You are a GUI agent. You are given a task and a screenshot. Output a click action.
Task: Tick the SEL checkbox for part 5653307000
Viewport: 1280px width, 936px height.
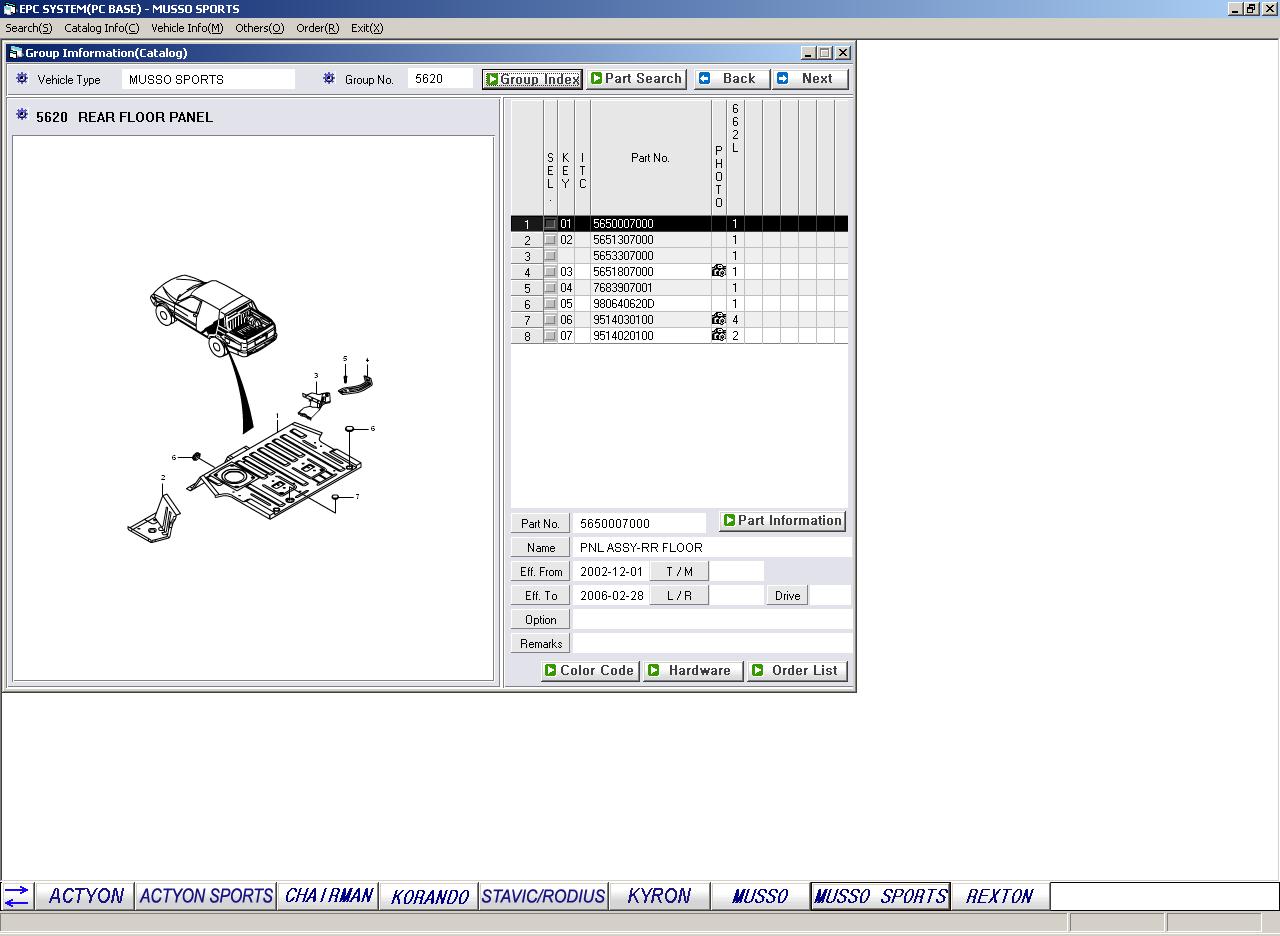(x=550, y=256)
